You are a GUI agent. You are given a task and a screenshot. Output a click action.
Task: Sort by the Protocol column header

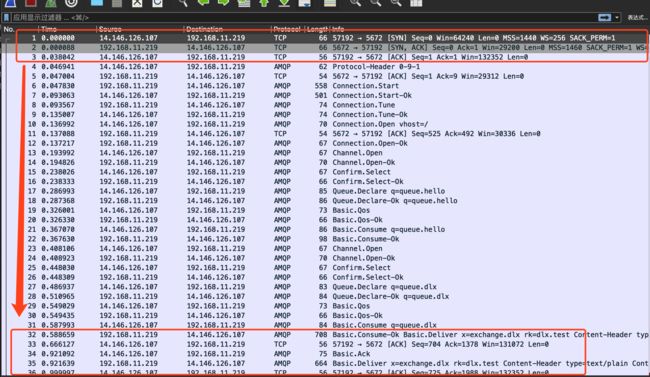(x=287, y=29)
